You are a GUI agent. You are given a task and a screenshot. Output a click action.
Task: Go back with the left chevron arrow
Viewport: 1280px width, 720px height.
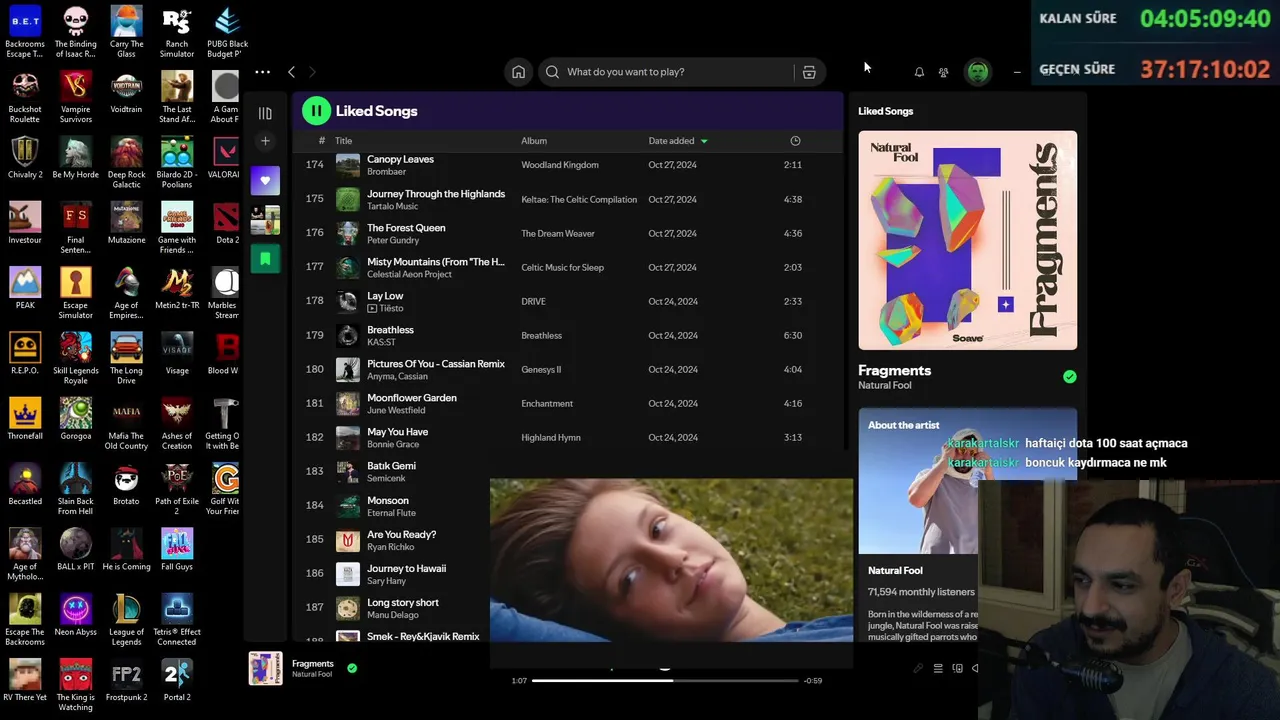pos(291,72)
